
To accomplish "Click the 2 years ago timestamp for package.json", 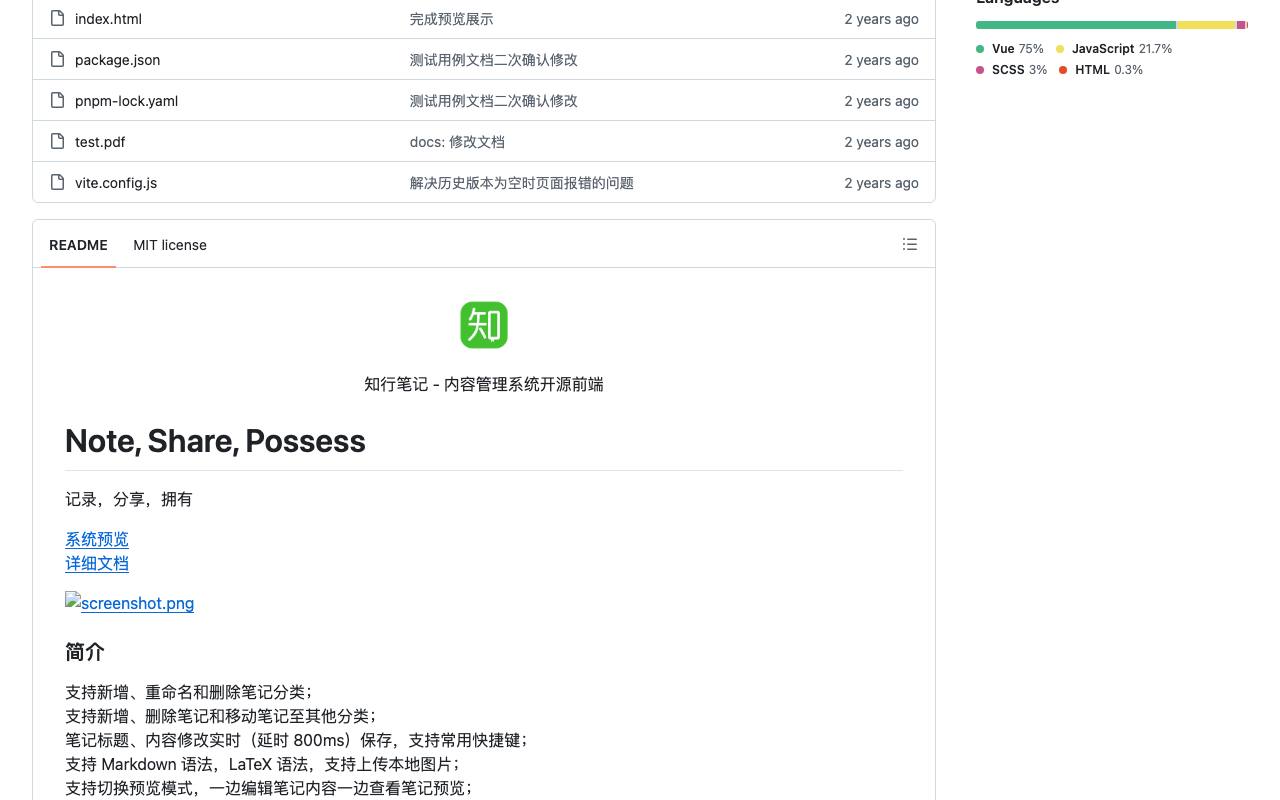I will coord(881,60).
